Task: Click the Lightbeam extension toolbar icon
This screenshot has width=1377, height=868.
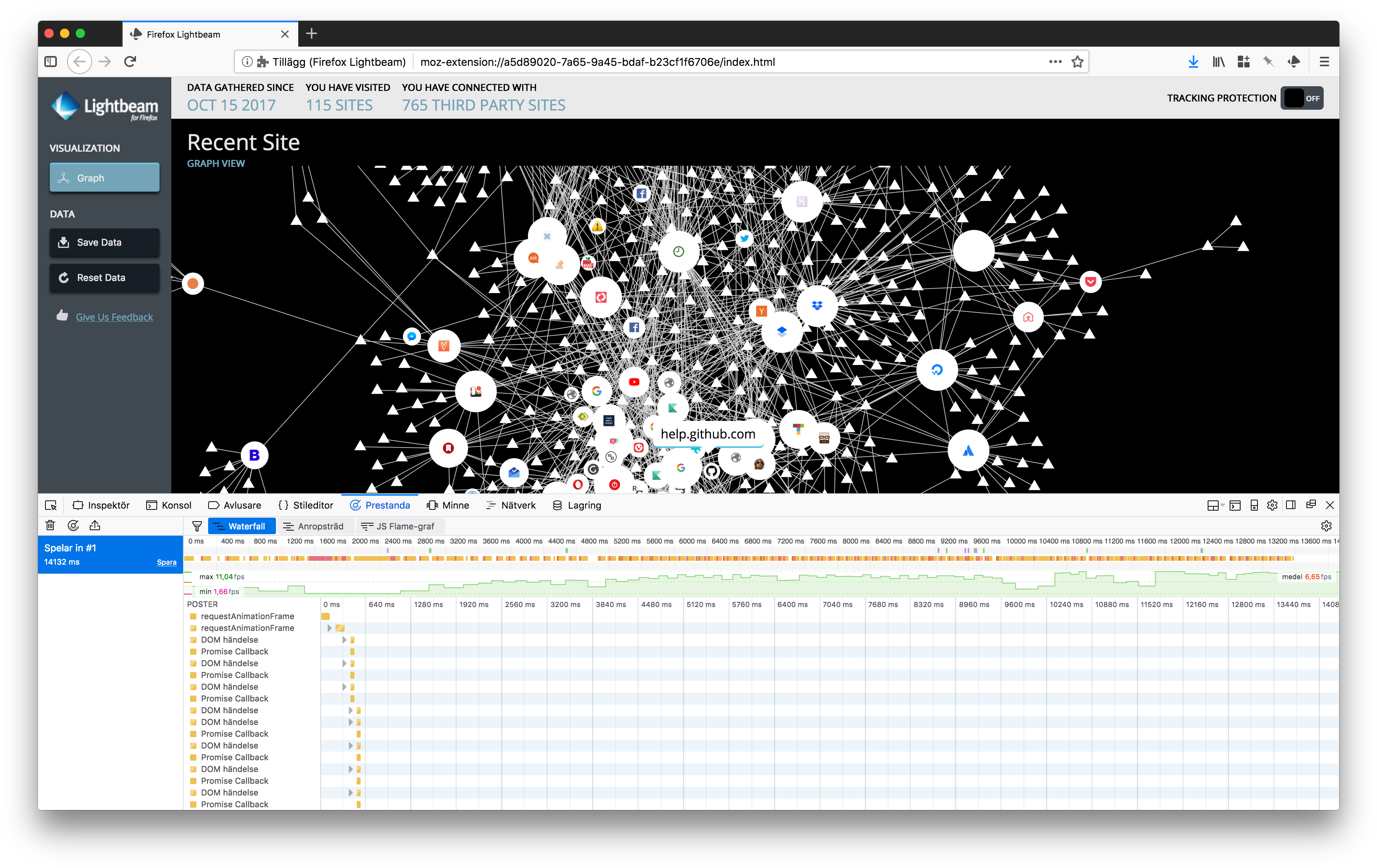Action: [x=1294, y=62]
